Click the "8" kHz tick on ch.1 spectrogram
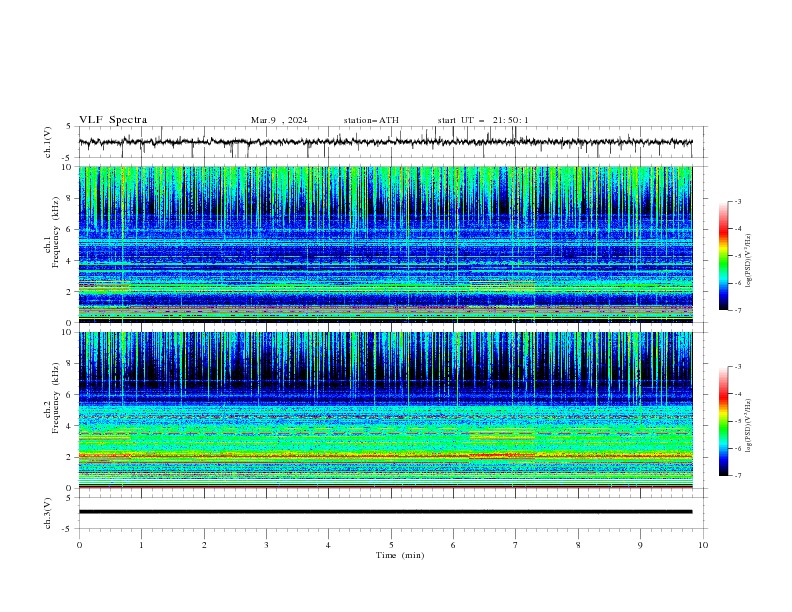Viewport: 792px width, 612px height. point(71,198)
